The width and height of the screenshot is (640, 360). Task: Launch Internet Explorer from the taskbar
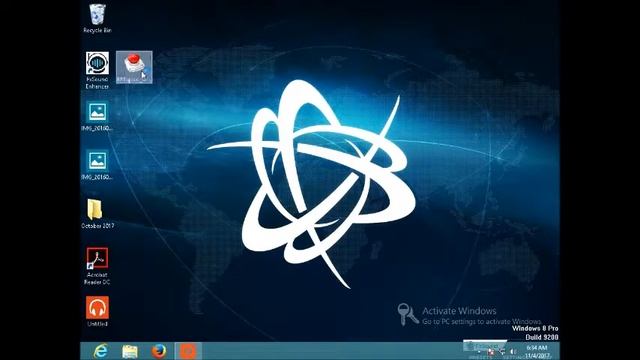pyautogui.click(x=100, y=351)
